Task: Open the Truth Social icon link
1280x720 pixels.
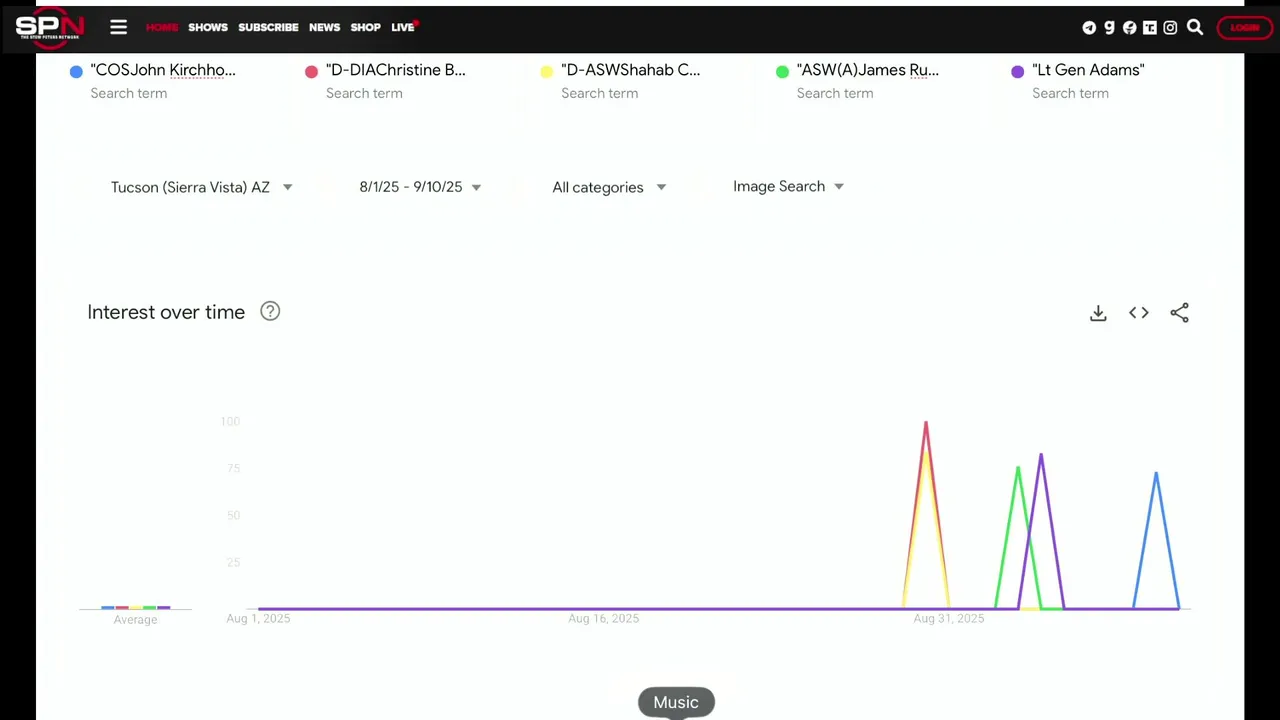Action: pos(1150,28)
